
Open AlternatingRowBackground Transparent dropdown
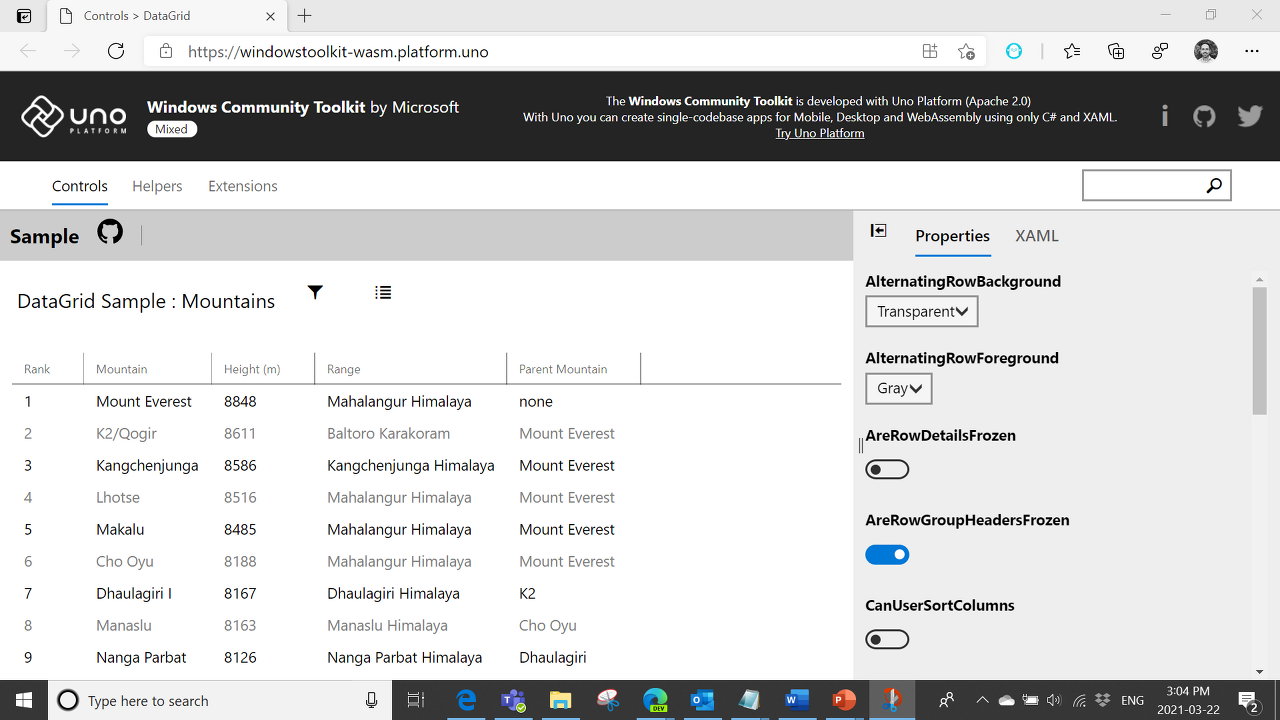pyautogui.click(x=922, y=311)
